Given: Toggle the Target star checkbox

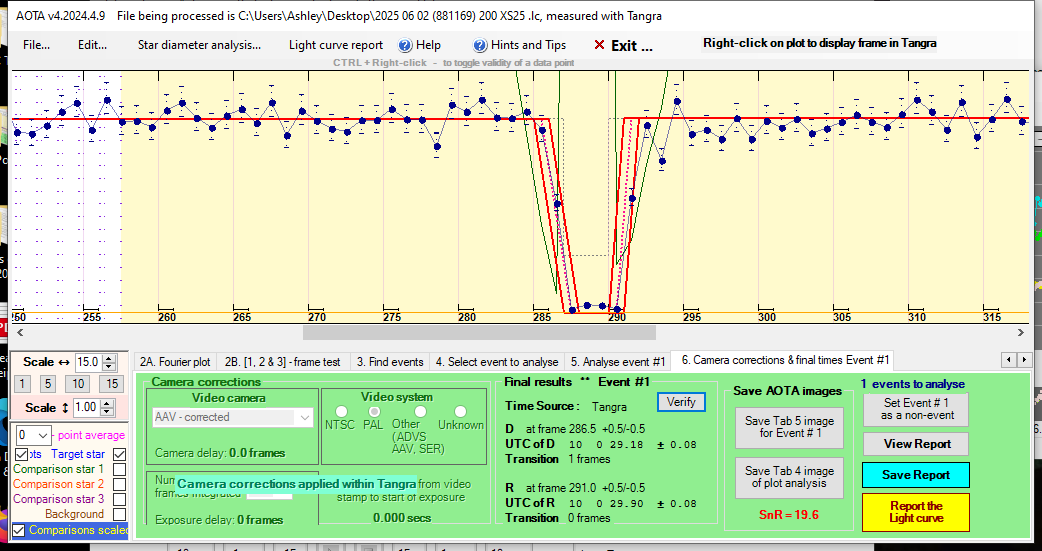Looking at the screenshot, I should [120, 454].
